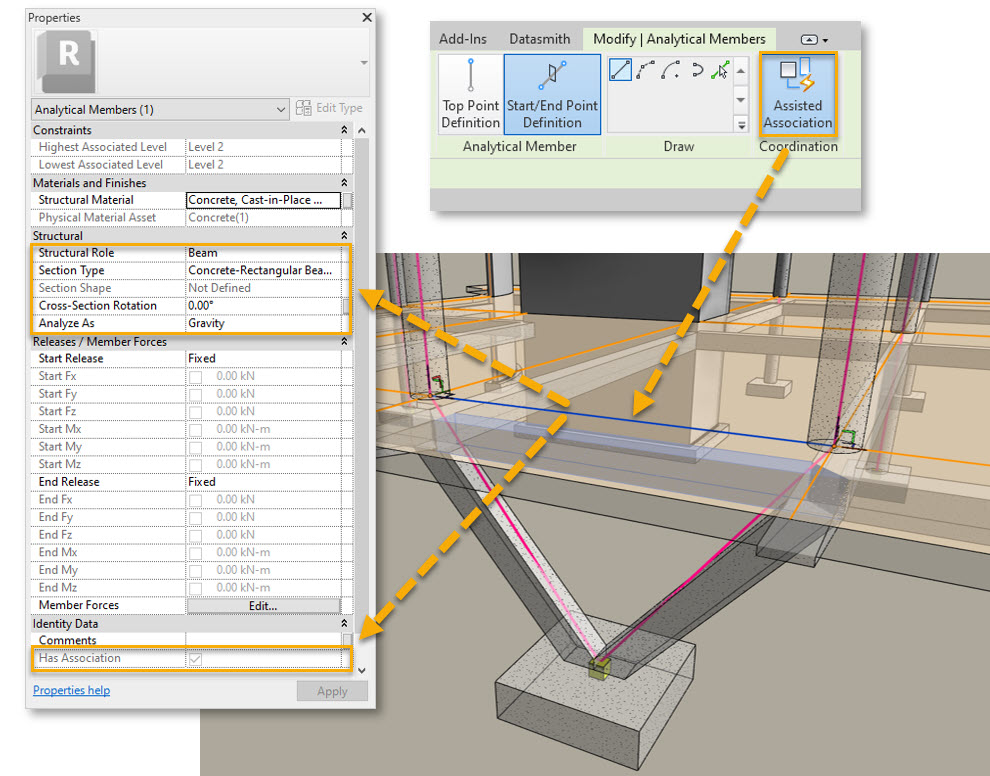The height and width of the screenshot is (776, 990).
Task: Check the End Mz release checkbox
Action: (x=195, y=587)
